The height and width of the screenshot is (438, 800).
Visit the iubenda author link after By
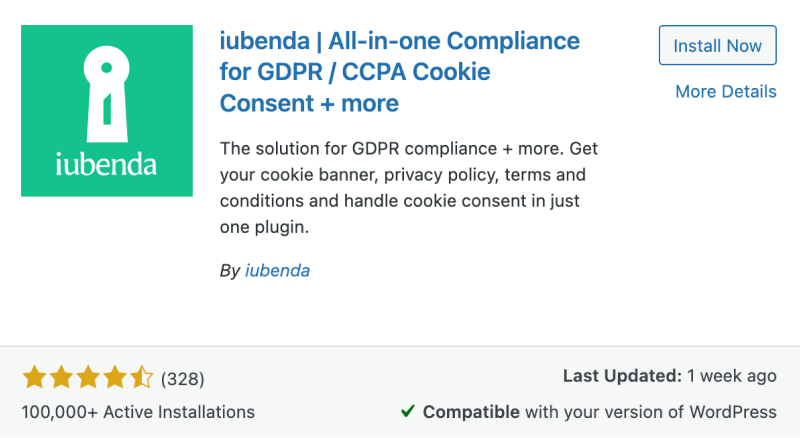[x=277, y=270]
